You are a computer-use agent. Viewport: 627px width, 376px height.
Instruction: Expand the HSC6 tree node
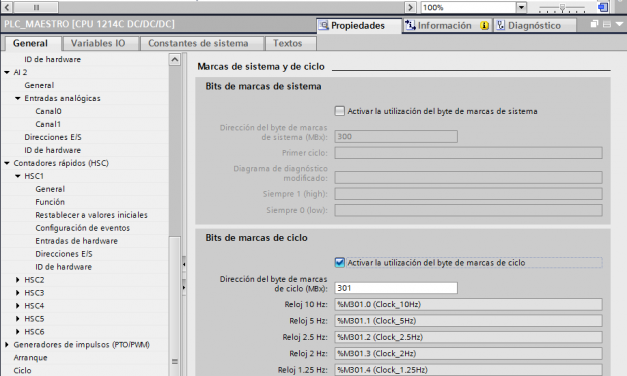(18, 332)
